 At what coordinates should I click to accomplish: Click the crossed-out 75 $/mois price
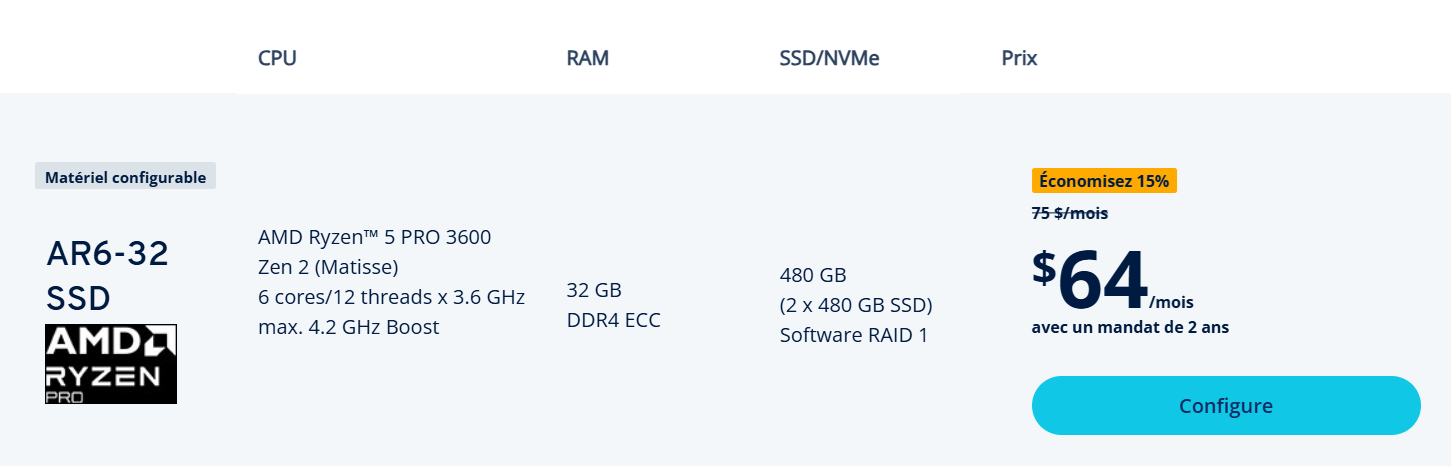(x=1069, y=213)
